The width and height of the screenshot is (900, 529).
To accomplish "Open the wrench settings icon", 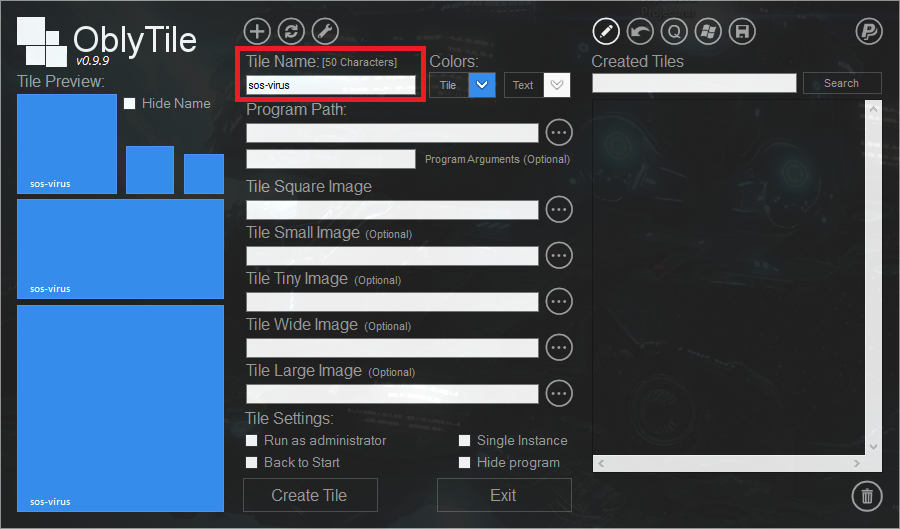I will (325, 31).
